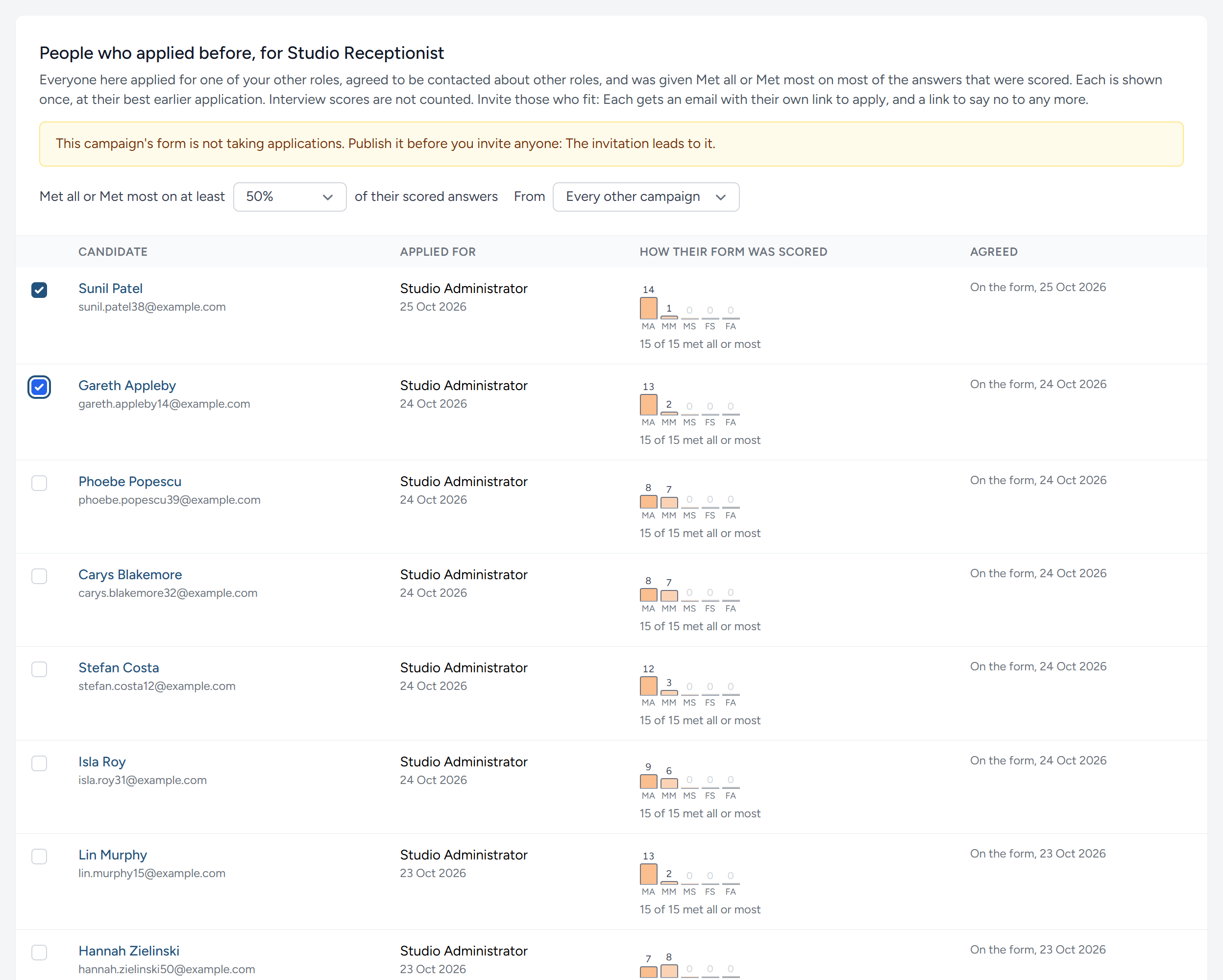Open Sunil Patel's candidate link

click(111, 288)
